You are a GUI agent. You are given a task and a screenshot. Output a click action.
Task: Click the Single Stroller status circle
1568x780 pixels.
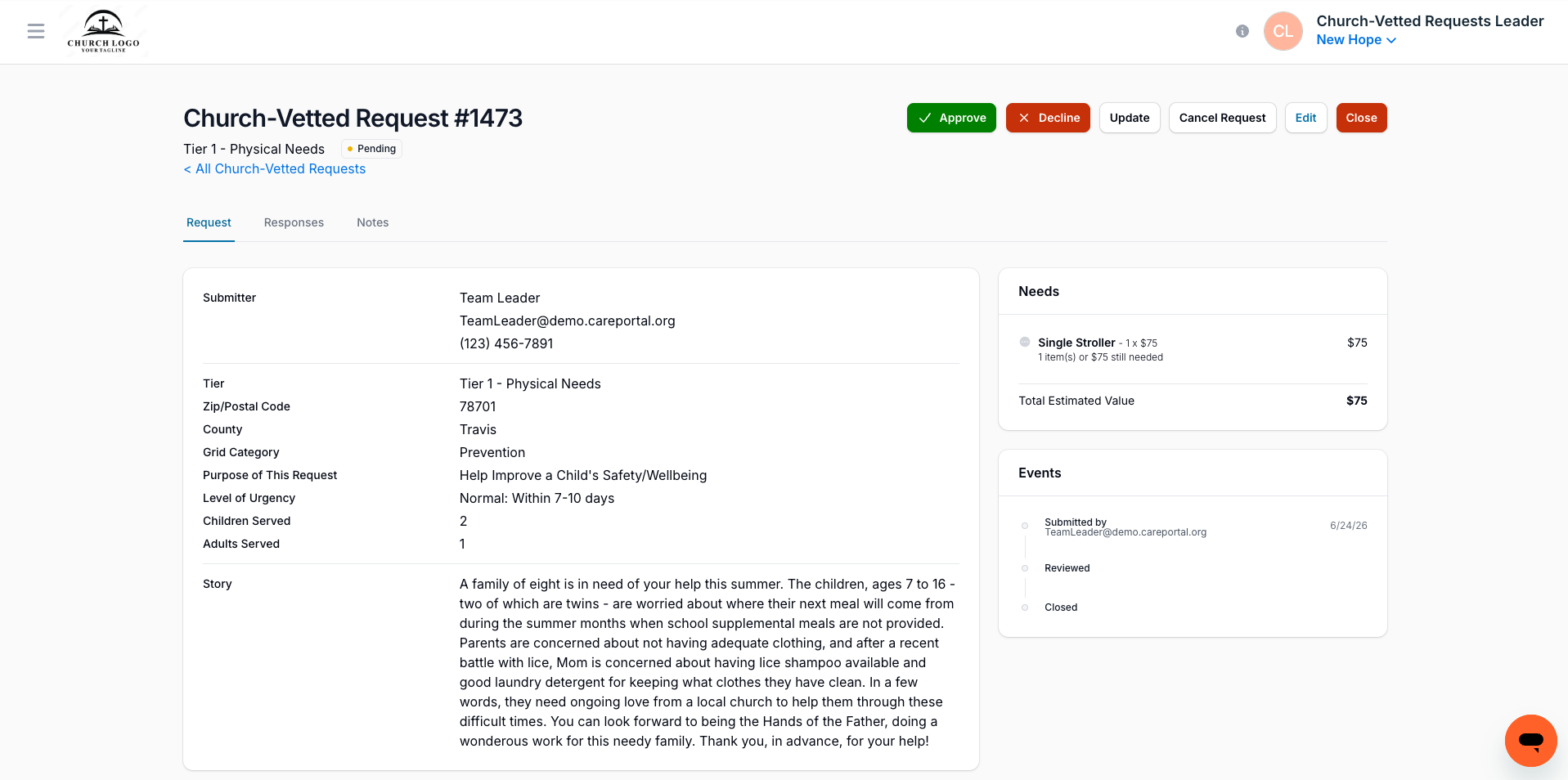pos(1025,342)
